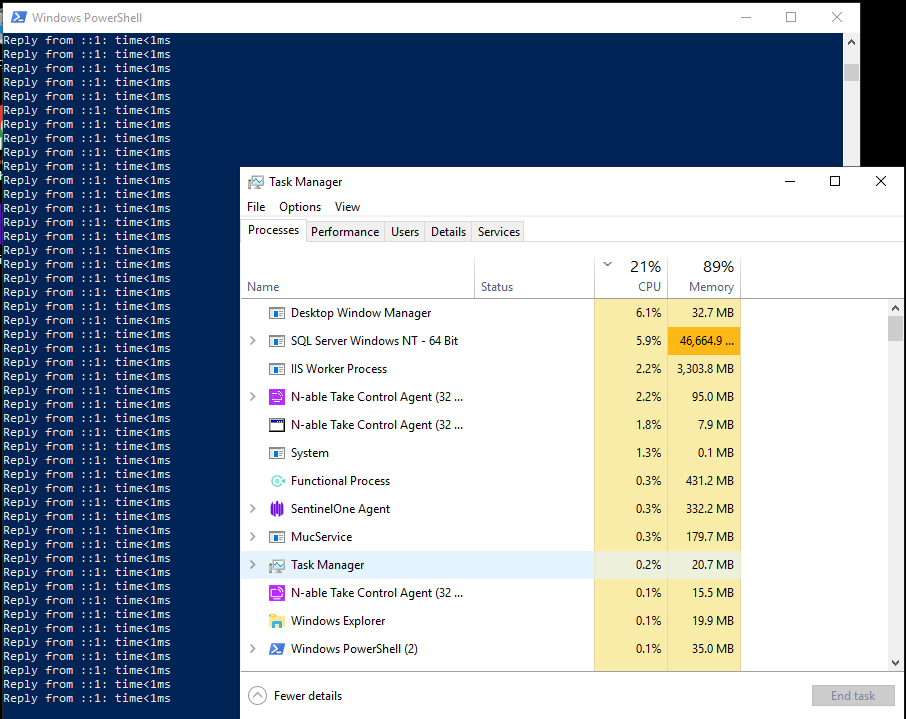This screenshot has height=719, width=906.
Task: Click the 19.9 MB memory value
Action: pos(713,621)
